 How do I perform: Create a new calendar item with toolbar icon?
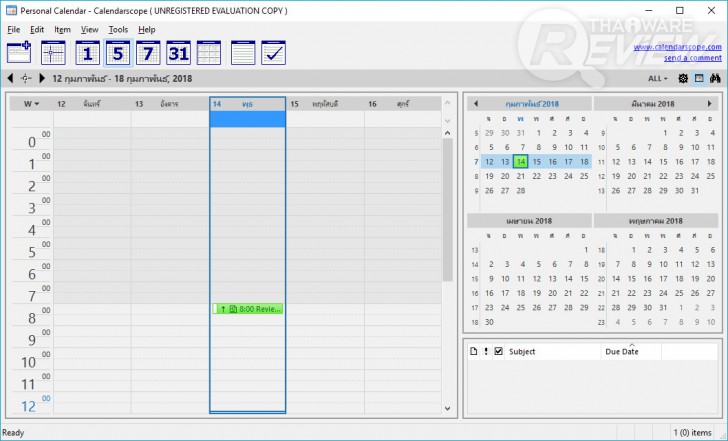tap(19, 52)
